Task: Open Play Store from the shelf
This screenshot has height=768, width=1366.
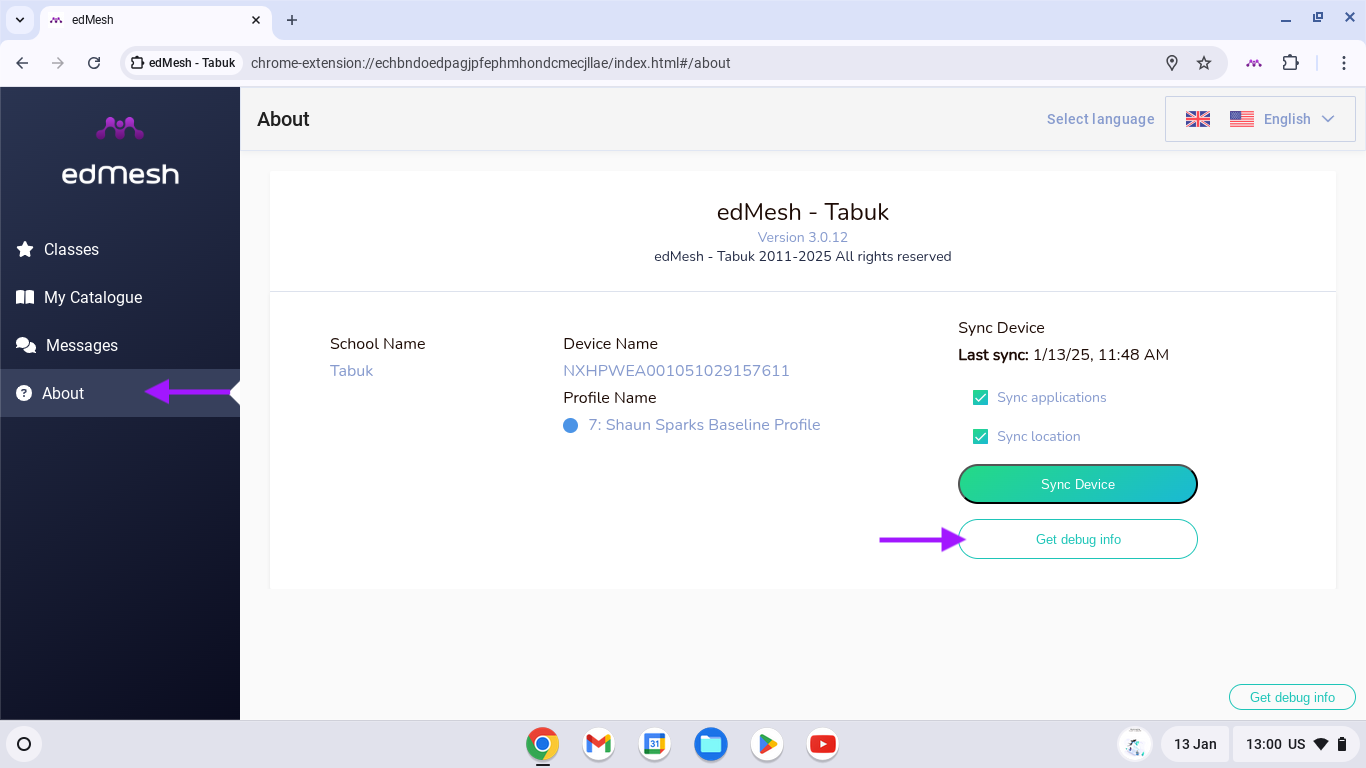Action: pos(767,744)
